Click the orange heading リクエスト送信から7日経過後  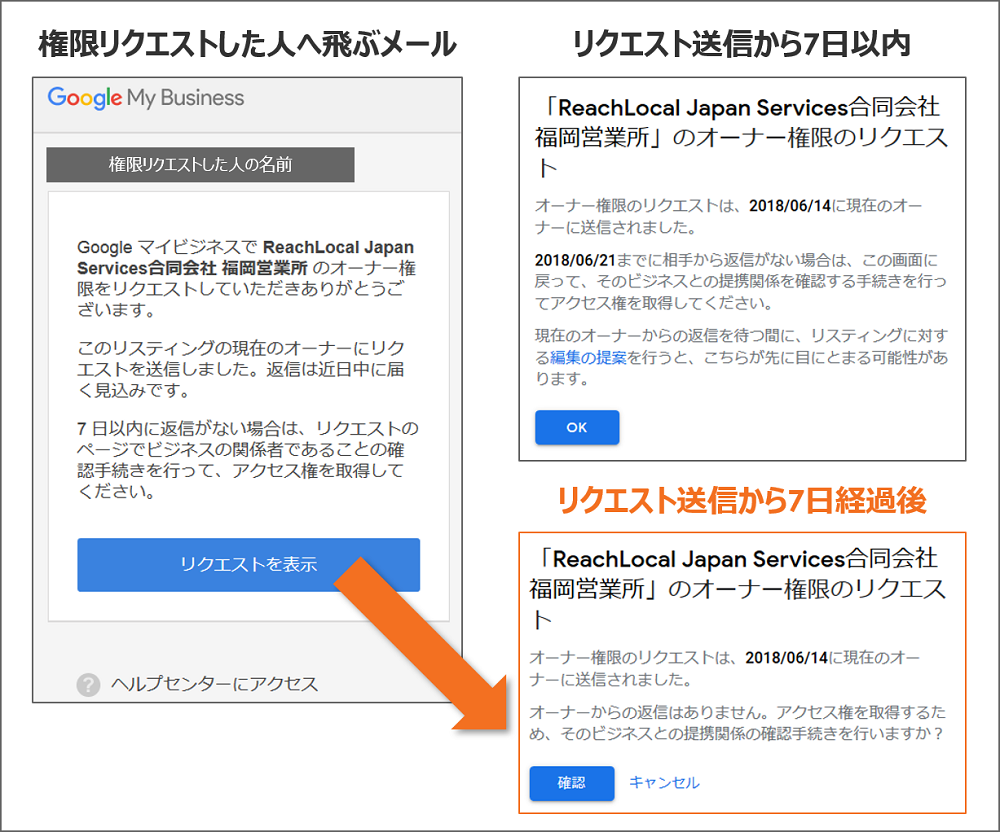coord(742,501)
